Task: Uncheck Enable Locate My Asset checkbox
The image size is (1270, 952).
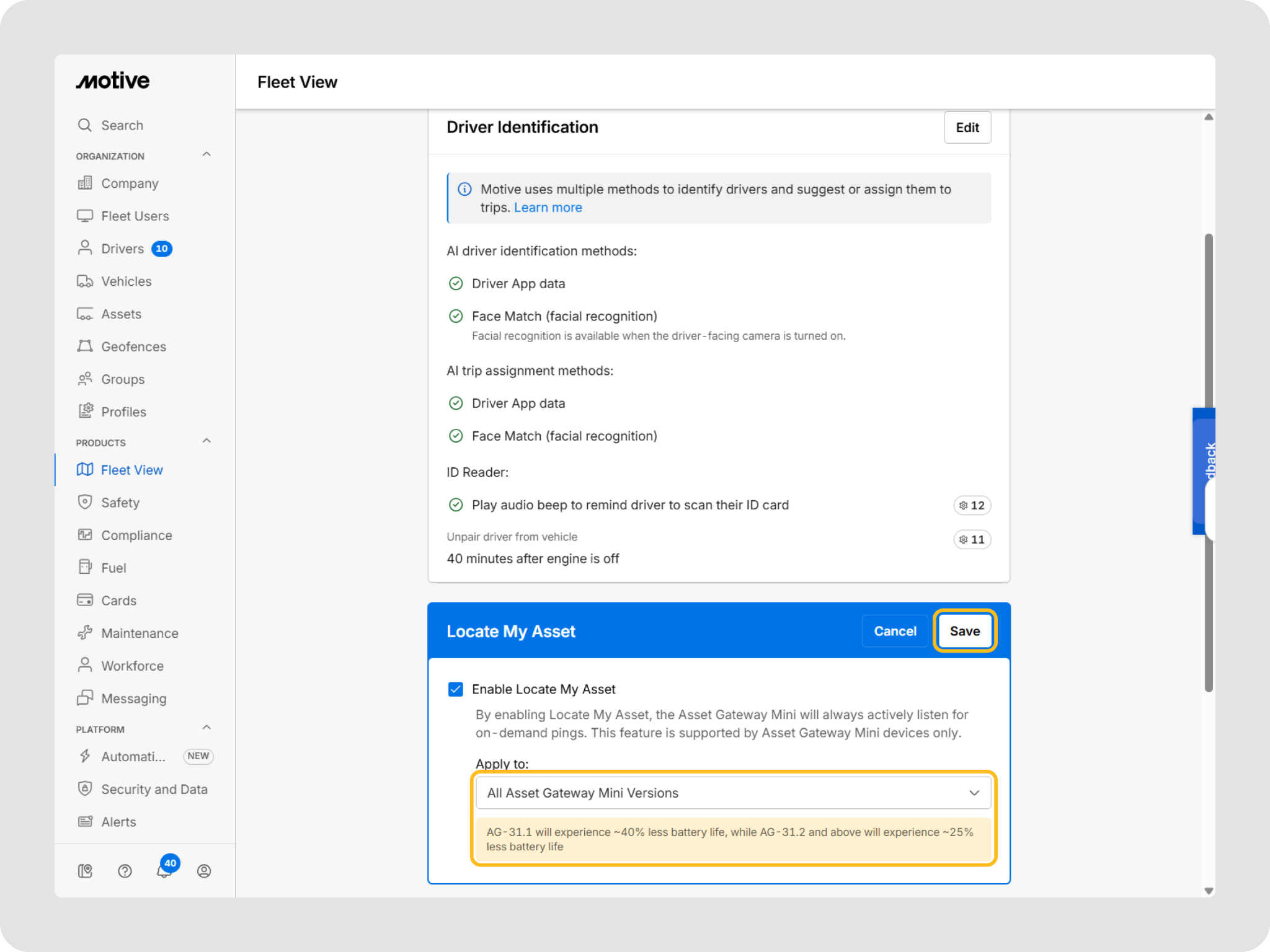Action: pos(456,689)
